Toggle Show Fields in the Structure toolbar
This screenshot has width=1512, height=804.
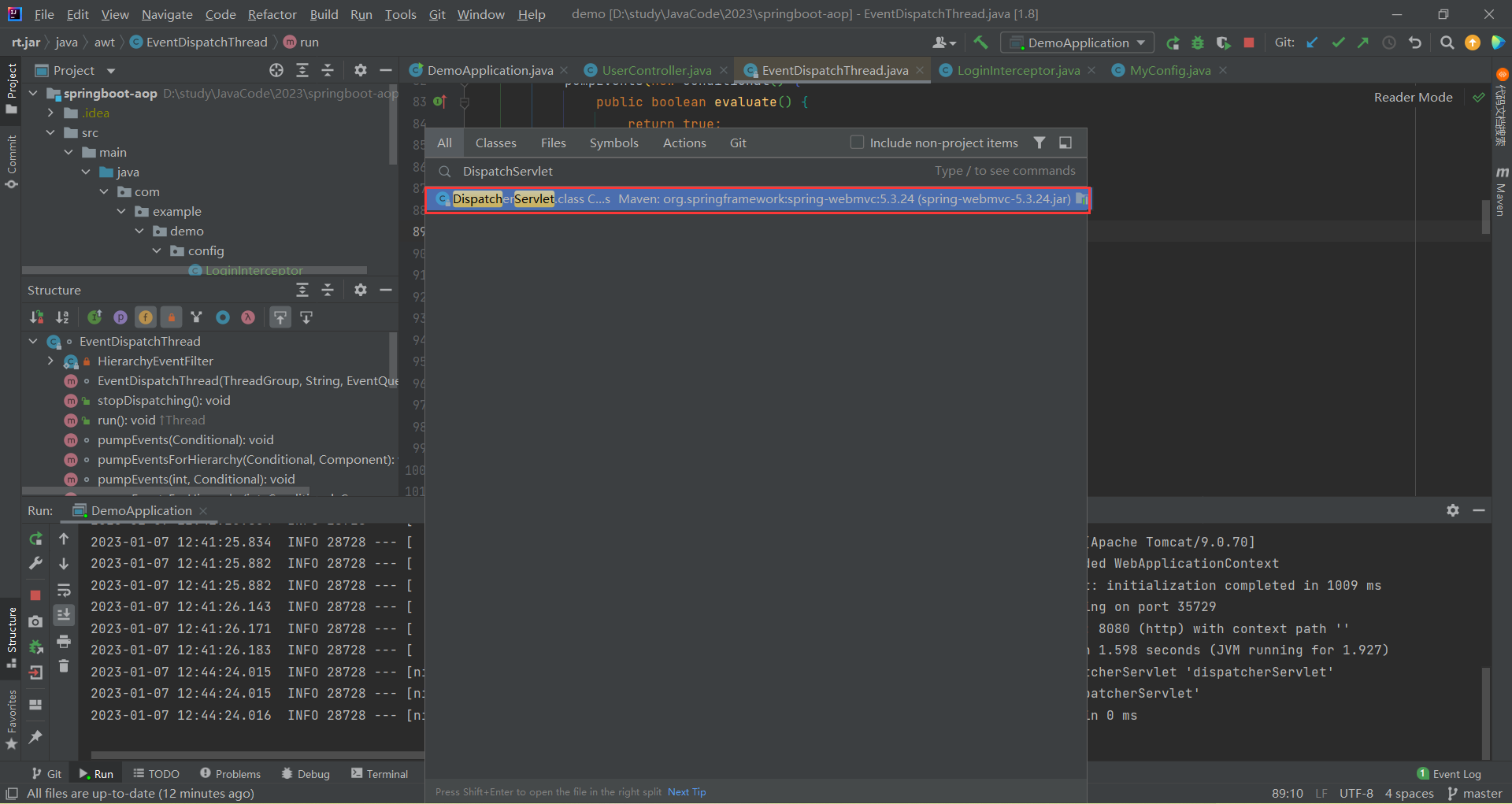pos(146,317)
